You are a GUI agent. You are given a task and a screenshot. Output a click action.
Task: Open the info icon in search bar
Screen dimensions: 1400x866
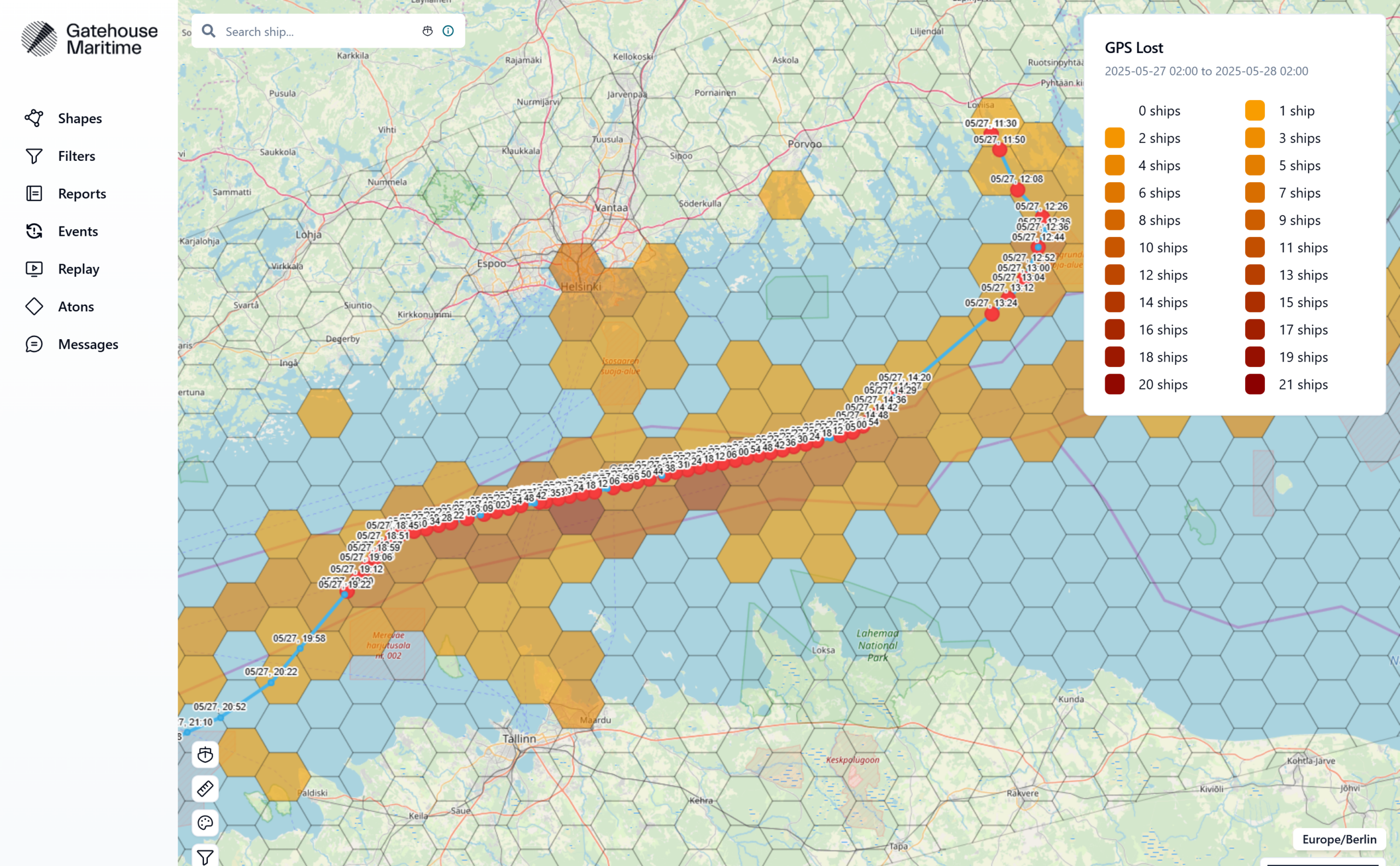tap(448, 31)
